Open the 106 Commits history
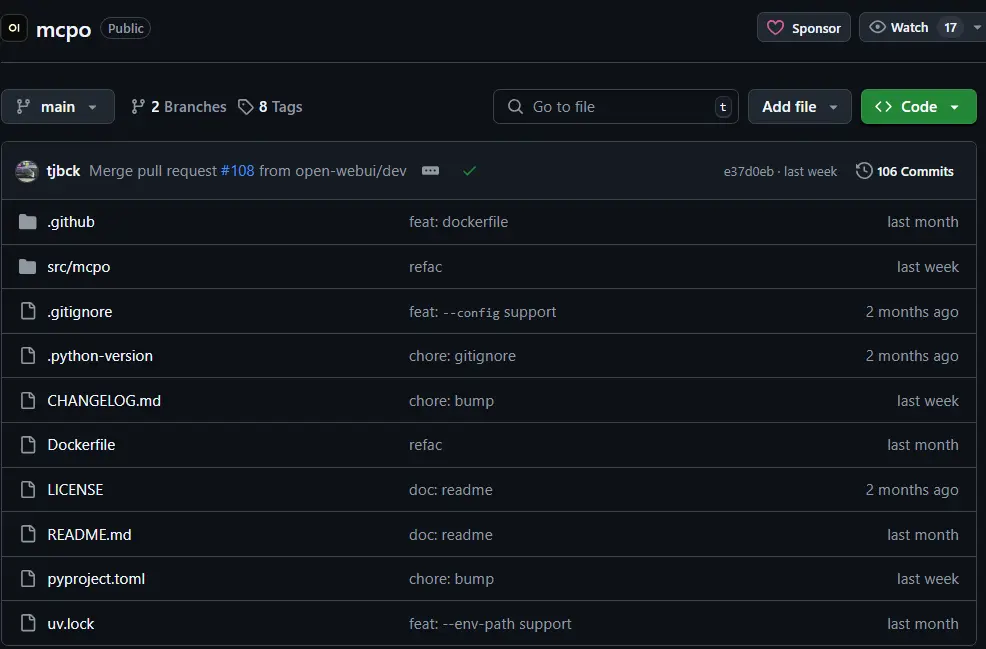The height and width of the screenshot is (649, 986). [905, 171]
